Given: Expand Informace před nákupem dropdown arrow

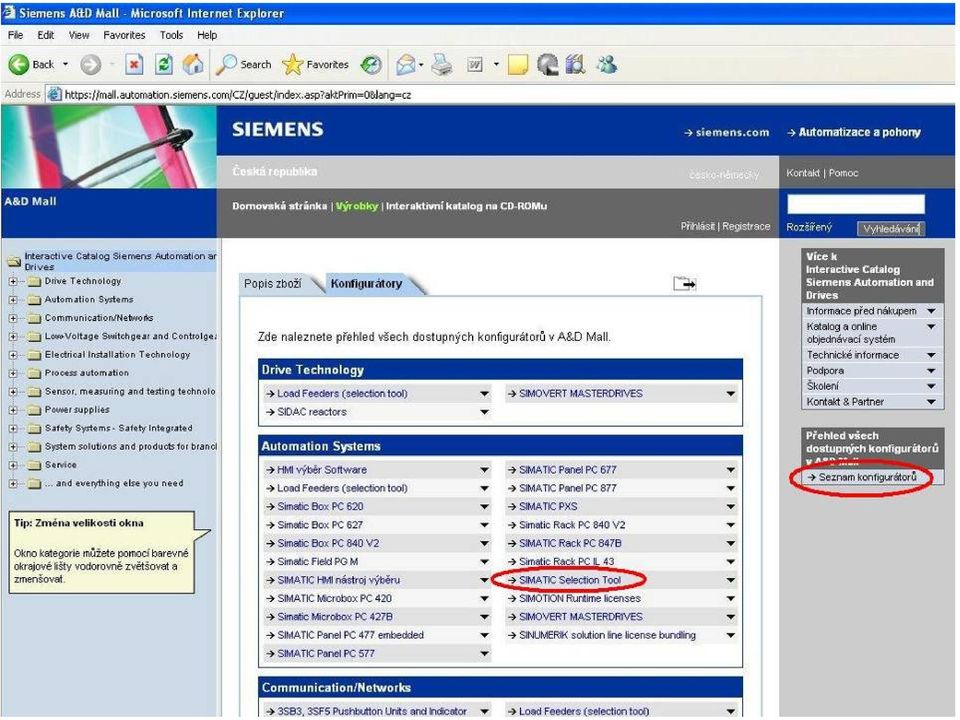Looking at the screenshot, I should point(931,311).
